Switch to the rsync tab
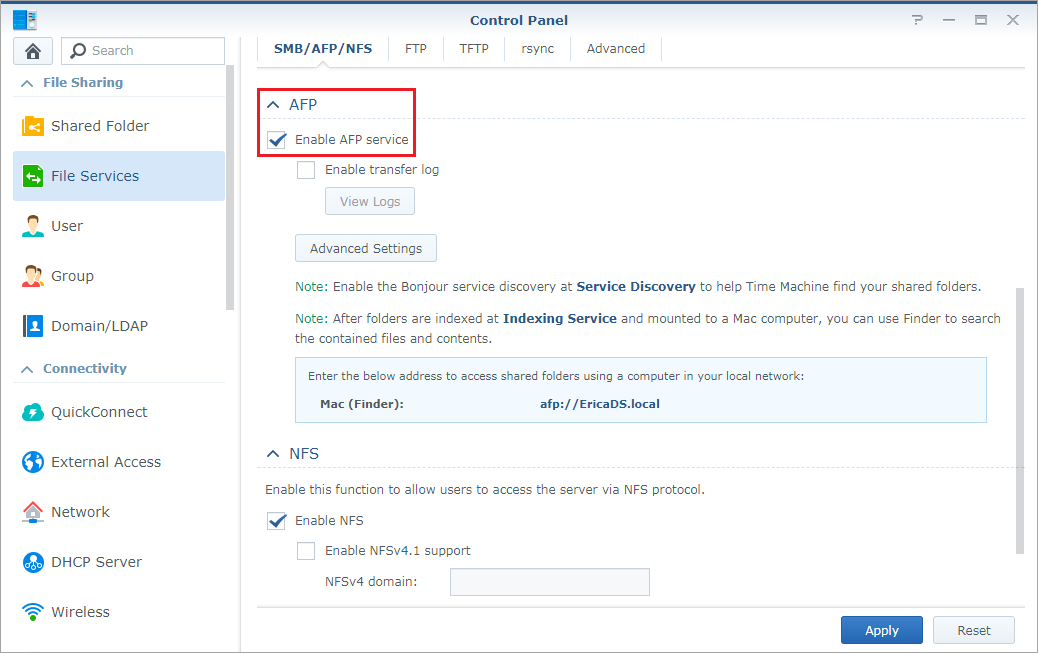 [x=537, y=48]
